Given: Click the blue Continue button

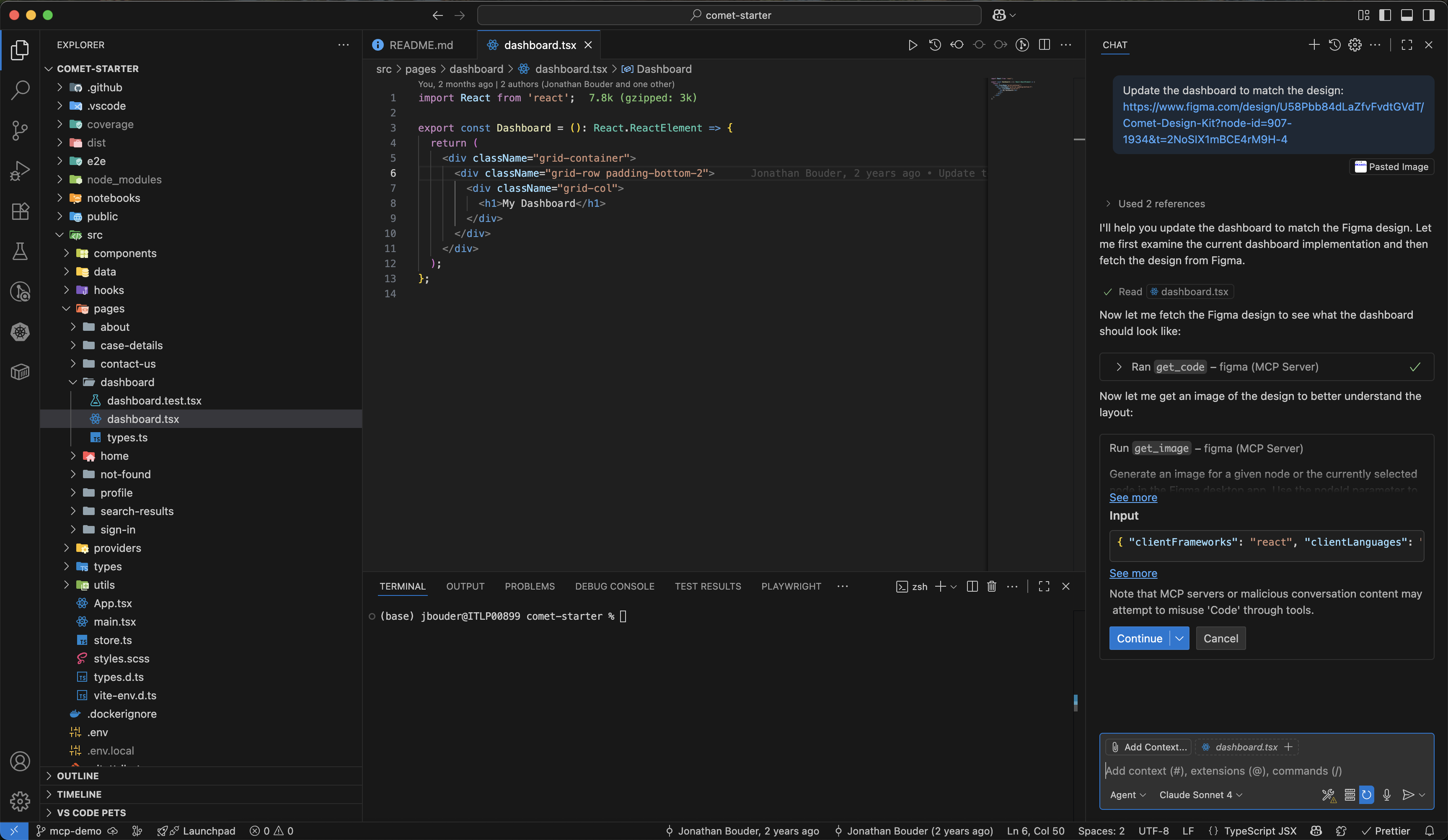Looking at the screenshot, I should point(1139,639).
